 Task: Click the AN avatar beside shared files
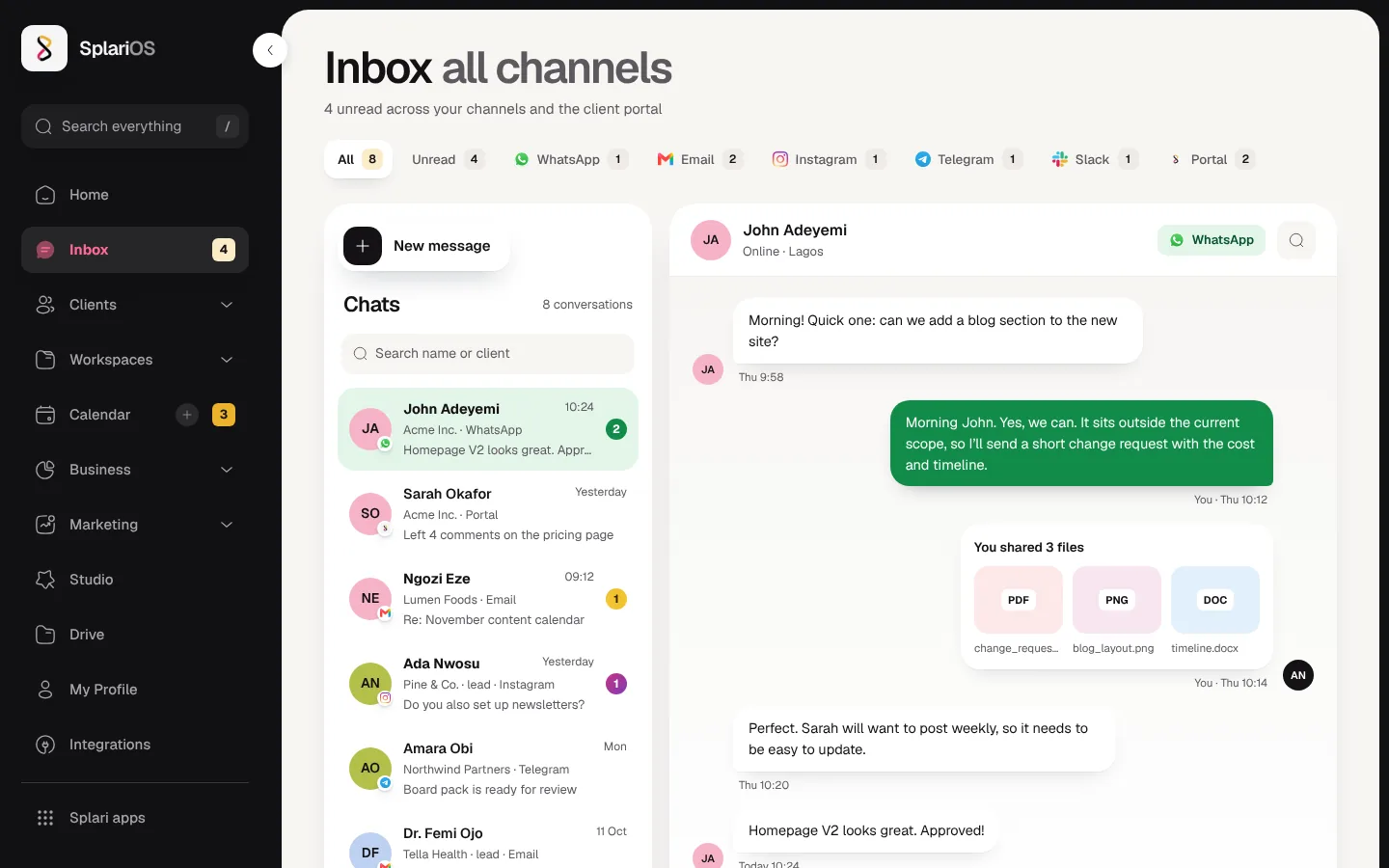(x=1298, y=675)
